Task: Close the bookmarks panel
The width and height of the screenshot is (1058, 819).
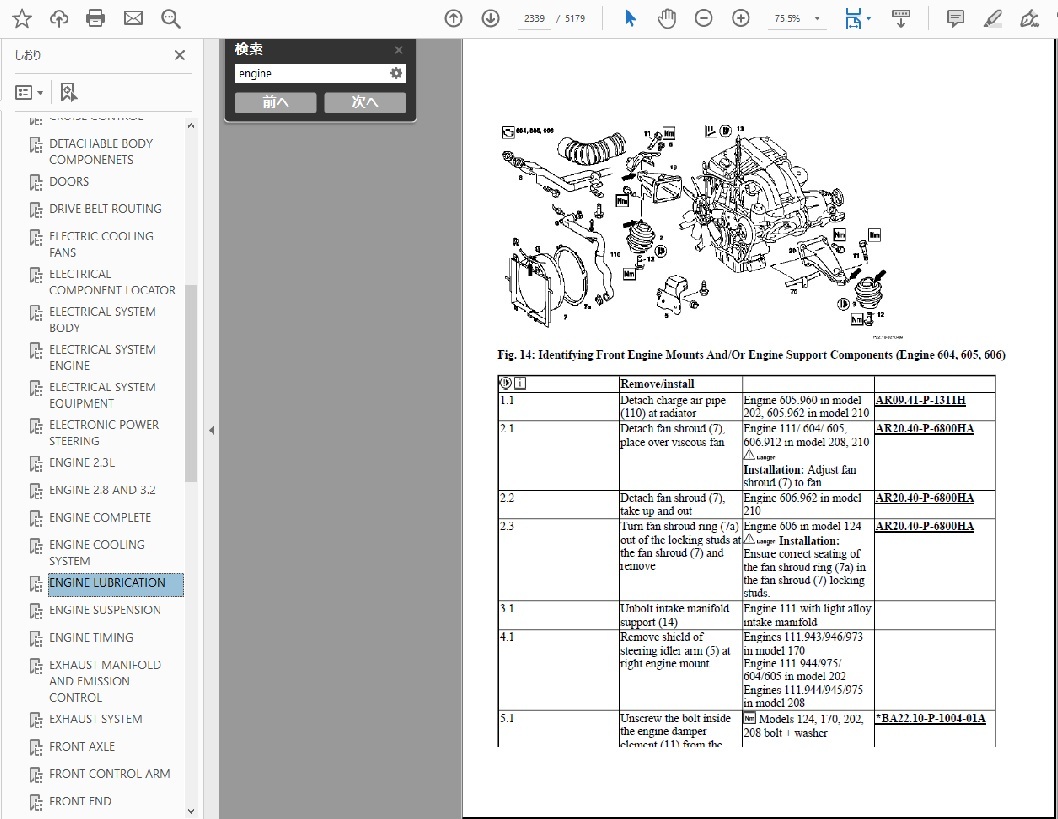Action: click(x=179, y=55)
